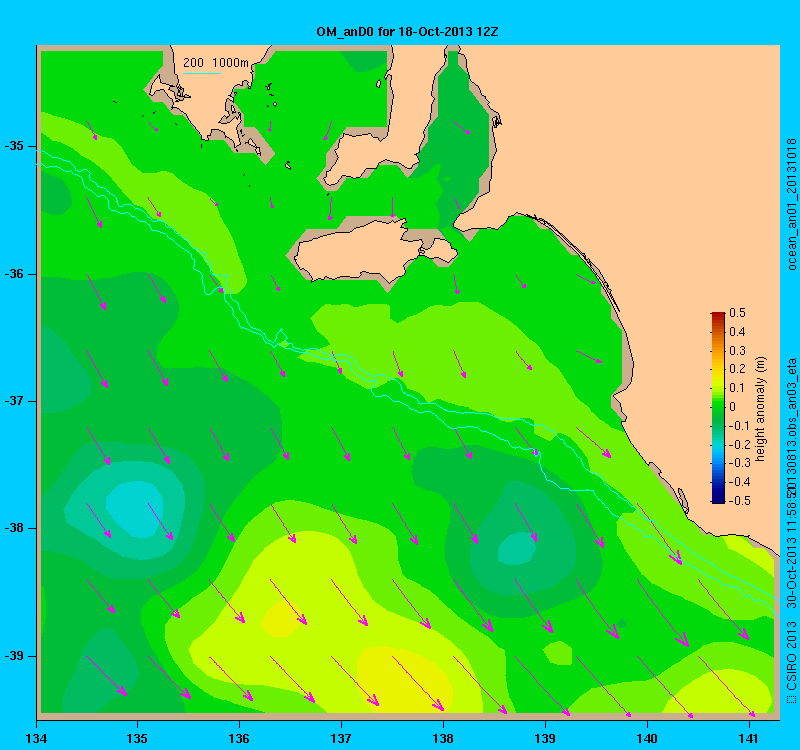Click the latitude label -35

coord(14,146)
